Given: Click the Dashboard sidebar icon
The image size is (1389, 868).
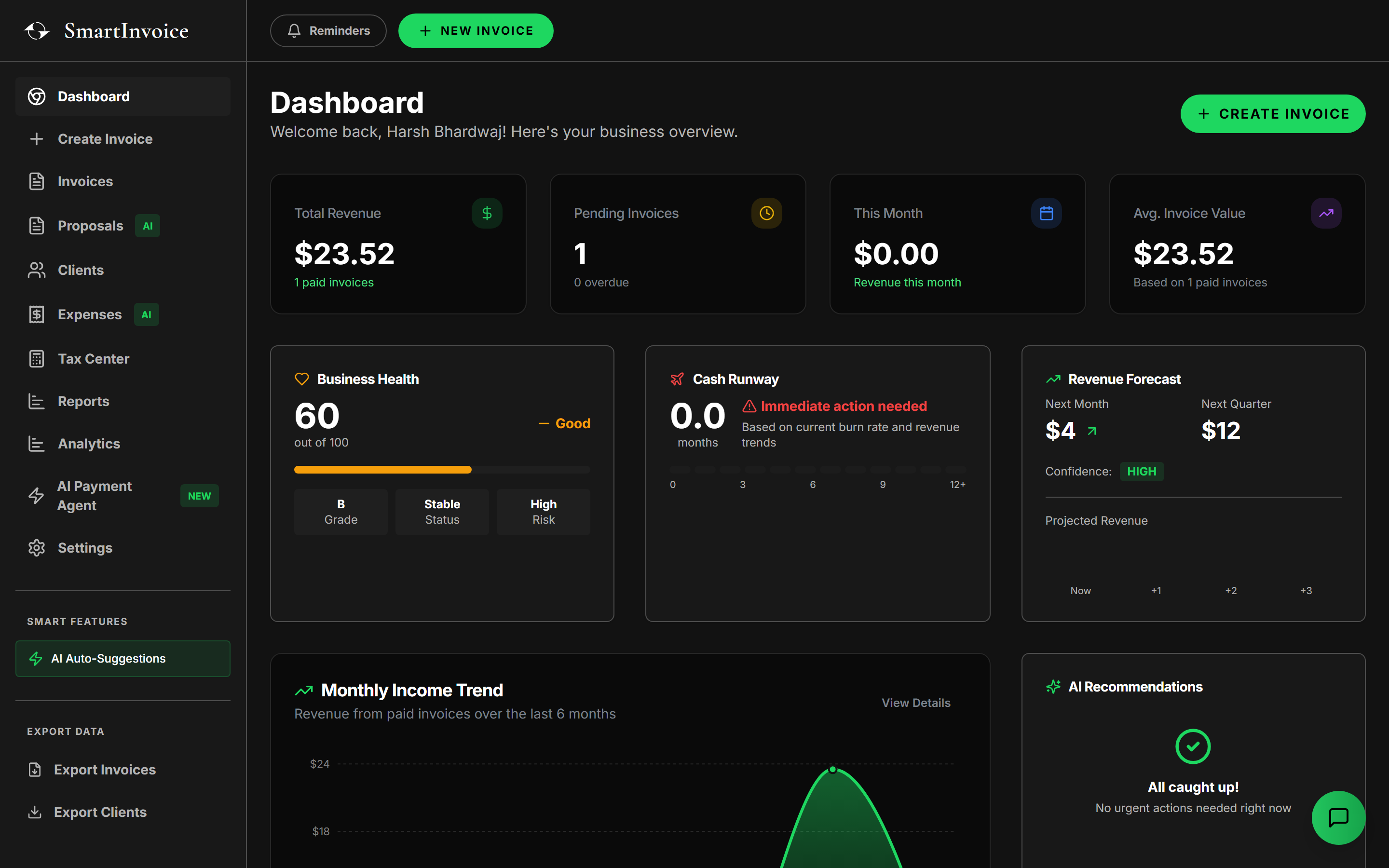Looking at the screenshot, I should tap(37, 96).
